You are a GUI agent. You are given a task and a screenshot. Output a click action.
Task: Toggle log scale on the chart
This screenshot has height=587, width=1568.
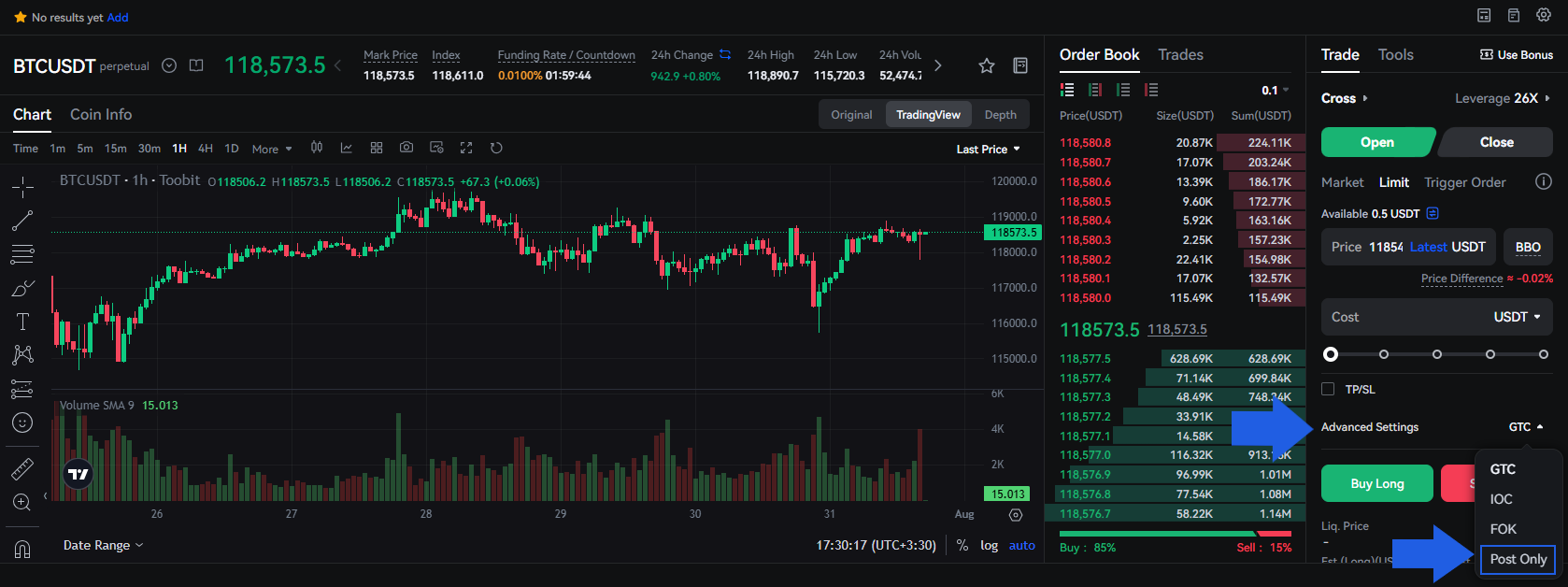pyautogui.click(x=989, y=545)
